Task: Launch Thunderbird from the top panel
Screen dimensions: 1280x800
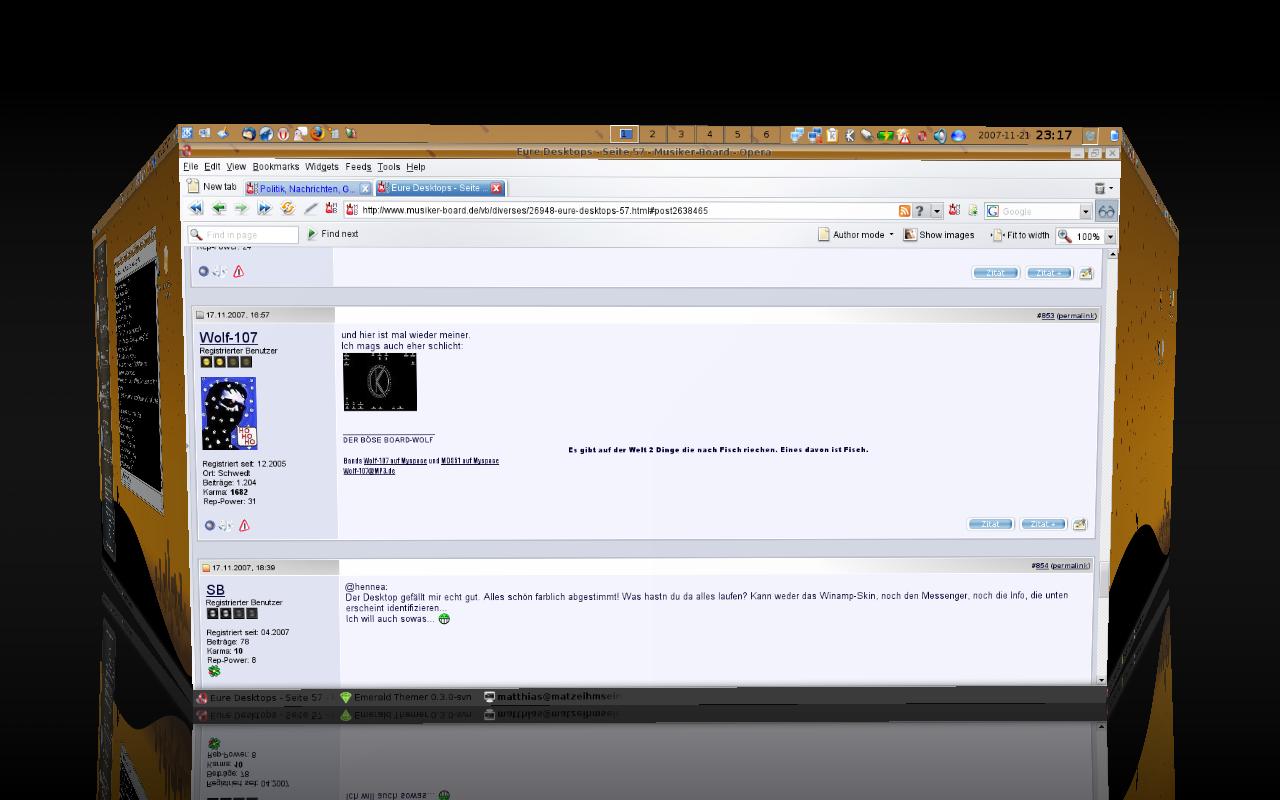Action: (x=249, y=134)
